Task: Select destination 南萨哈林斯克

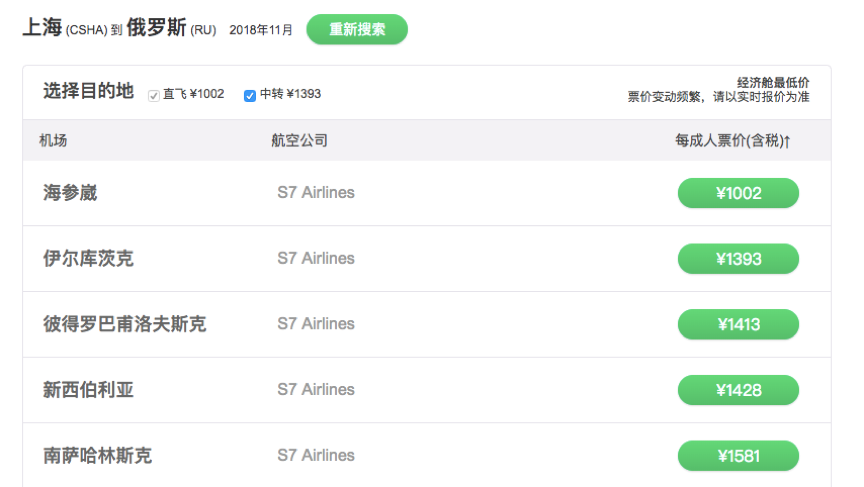Action: pos(98,456)
